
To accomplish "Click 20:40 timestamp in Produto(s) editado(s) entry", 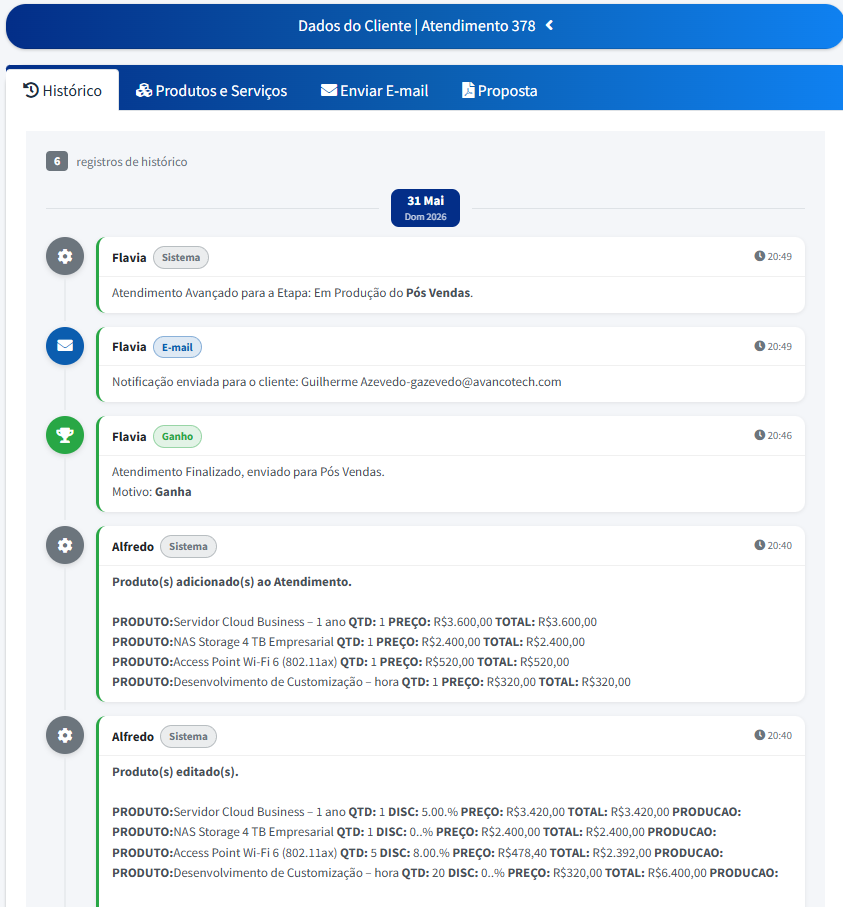I will pyautogui.click(x=779, y=736).
